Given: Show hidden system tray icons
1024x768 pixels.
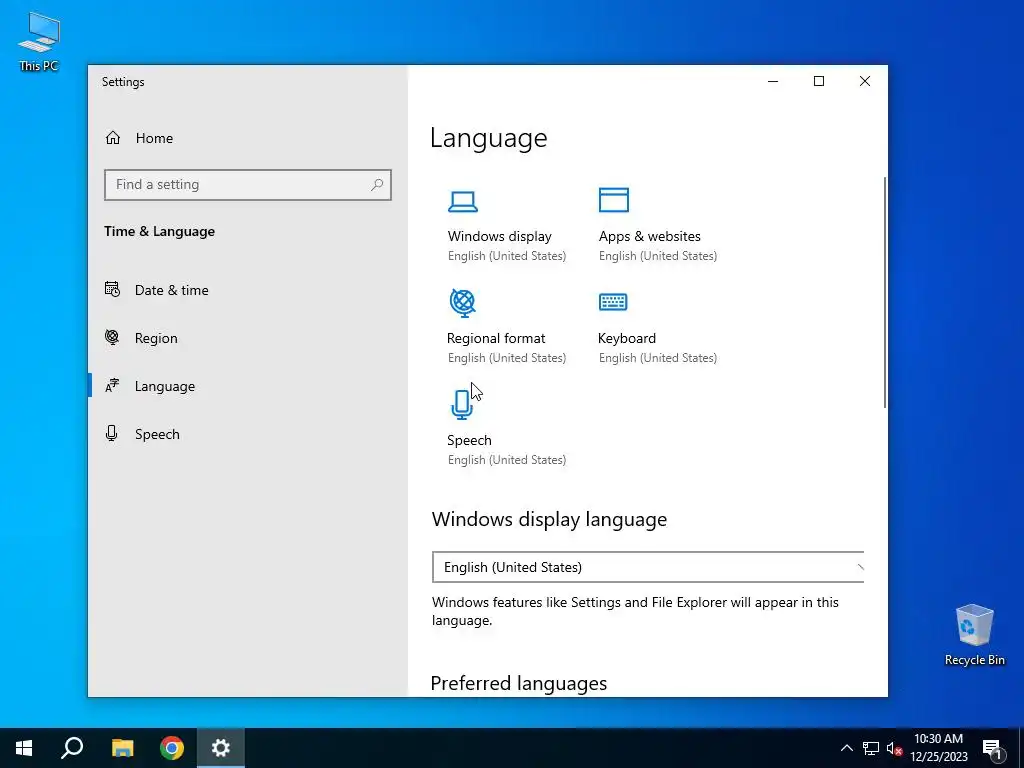Looking at the screenshot, I should 846,748.
